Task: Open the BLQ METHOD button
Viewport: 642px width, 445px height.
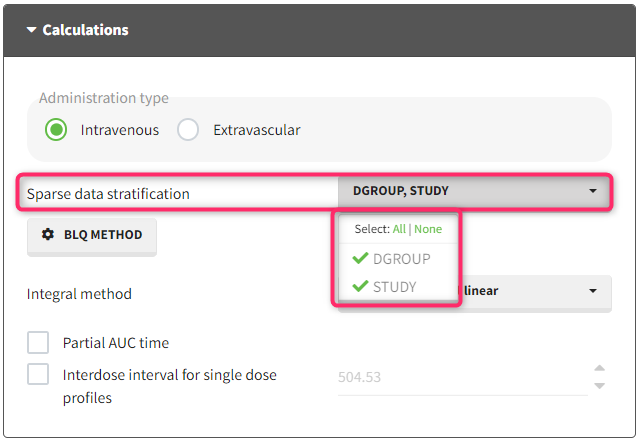Action: (92, 235)
